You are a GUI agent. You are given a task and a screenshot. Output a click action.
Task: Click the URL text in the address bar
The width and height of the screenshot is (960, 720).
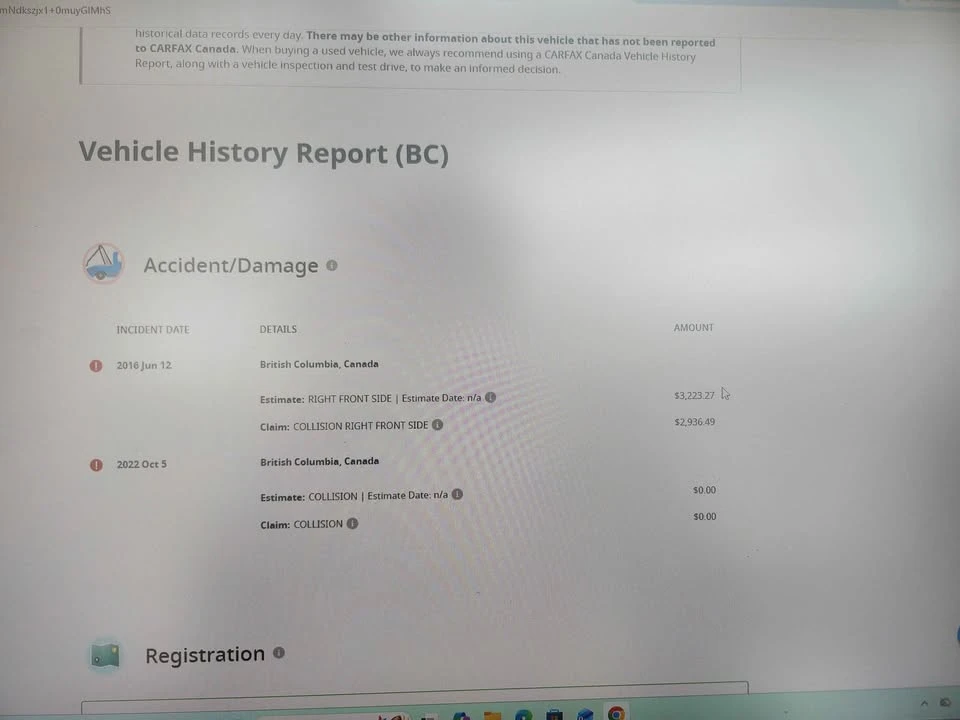pos(56,10)
